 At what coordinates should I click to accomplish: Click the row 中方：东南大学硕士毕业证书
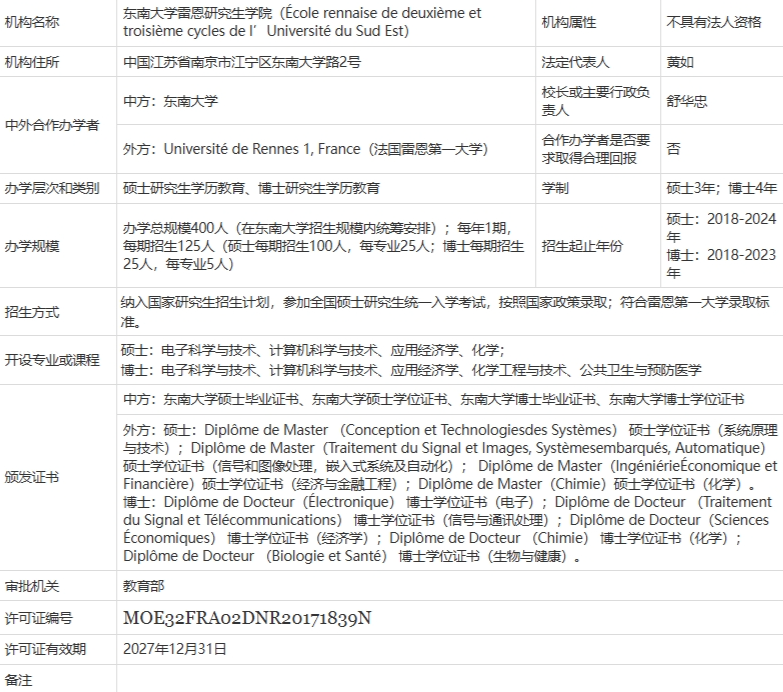point(433,399)
